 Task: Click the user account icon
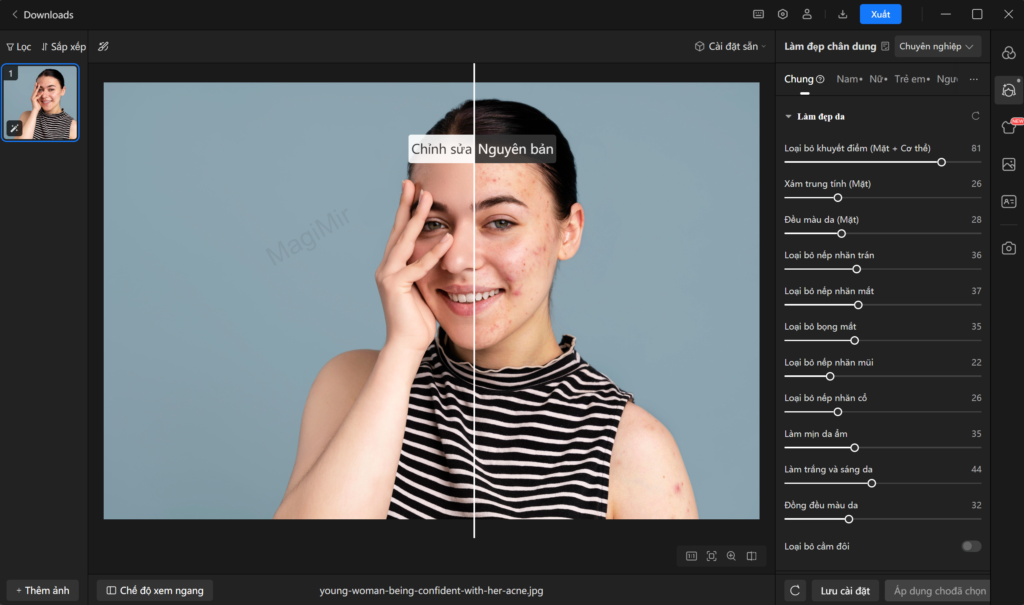(807, 14)
